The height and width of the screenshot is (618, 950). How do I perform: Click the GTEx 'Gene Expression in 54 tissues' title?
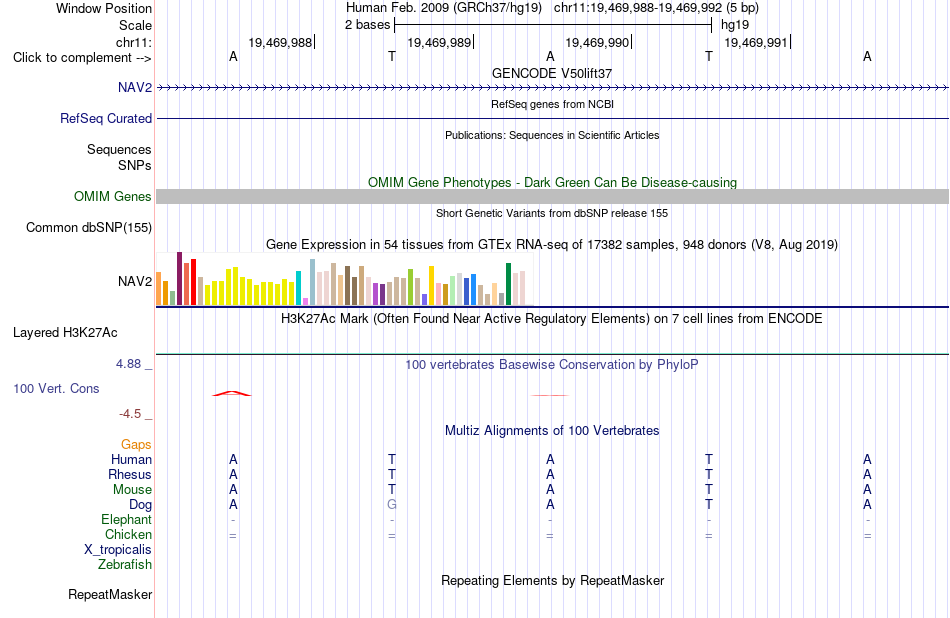pyautogui.click(x=552, y=245)
